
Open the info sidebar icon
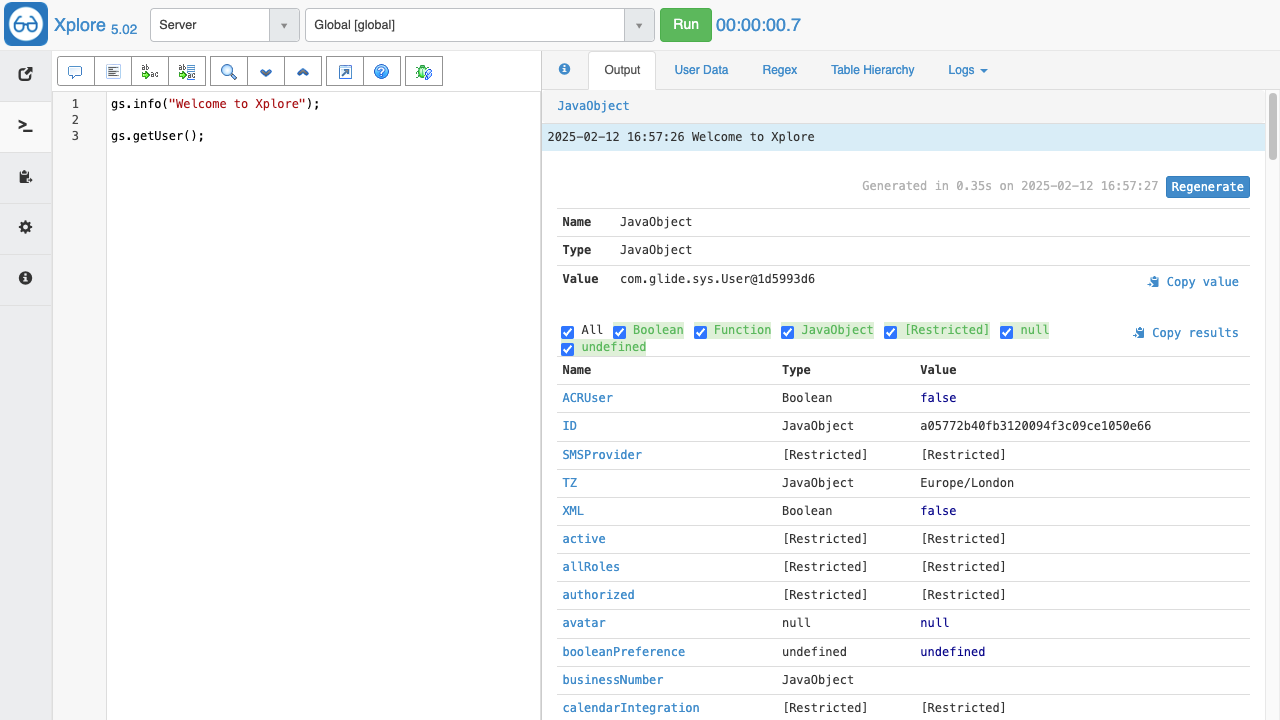click(26, 279)
